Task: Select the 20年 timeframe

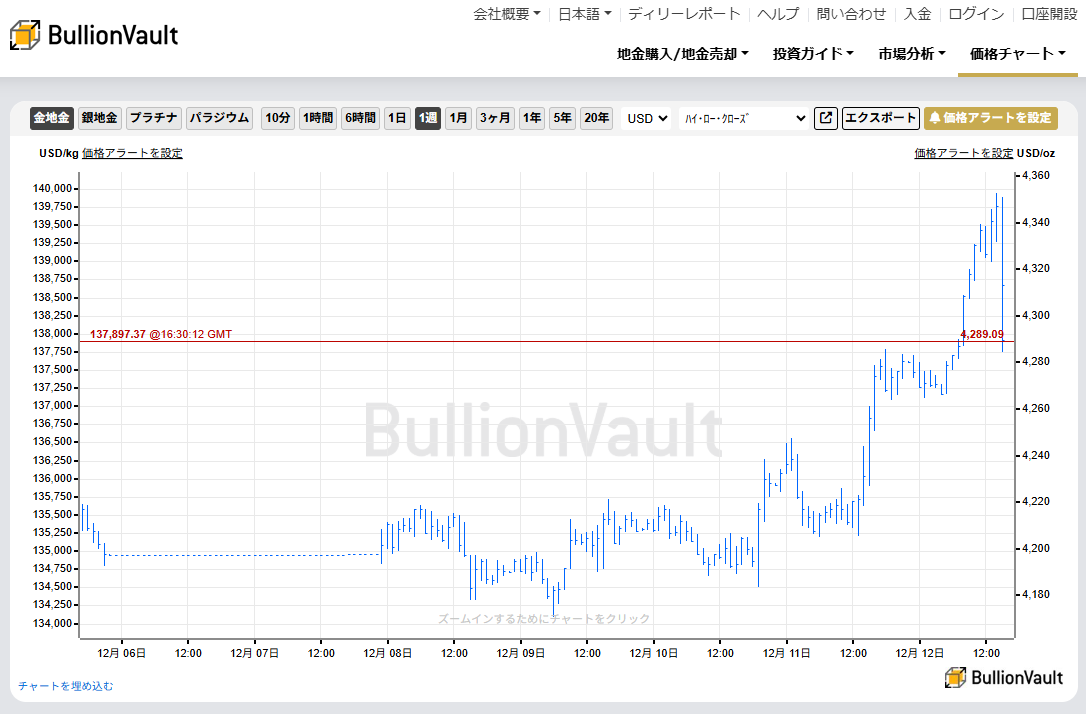Action: (x=596, y=118)
